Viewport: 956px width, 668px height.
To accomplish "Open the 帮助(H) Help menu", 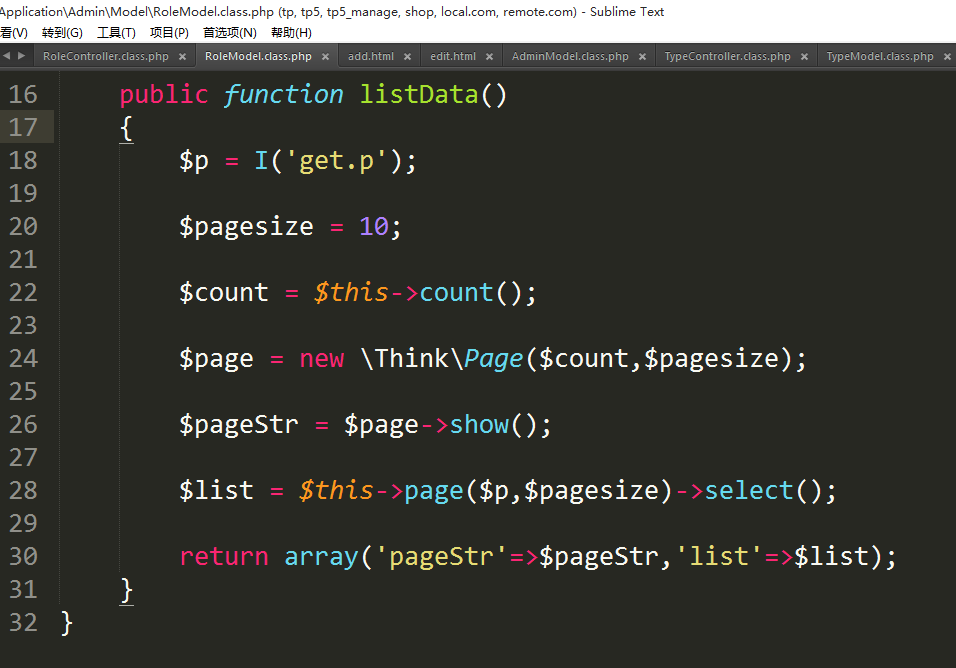I will coord(291,33).
